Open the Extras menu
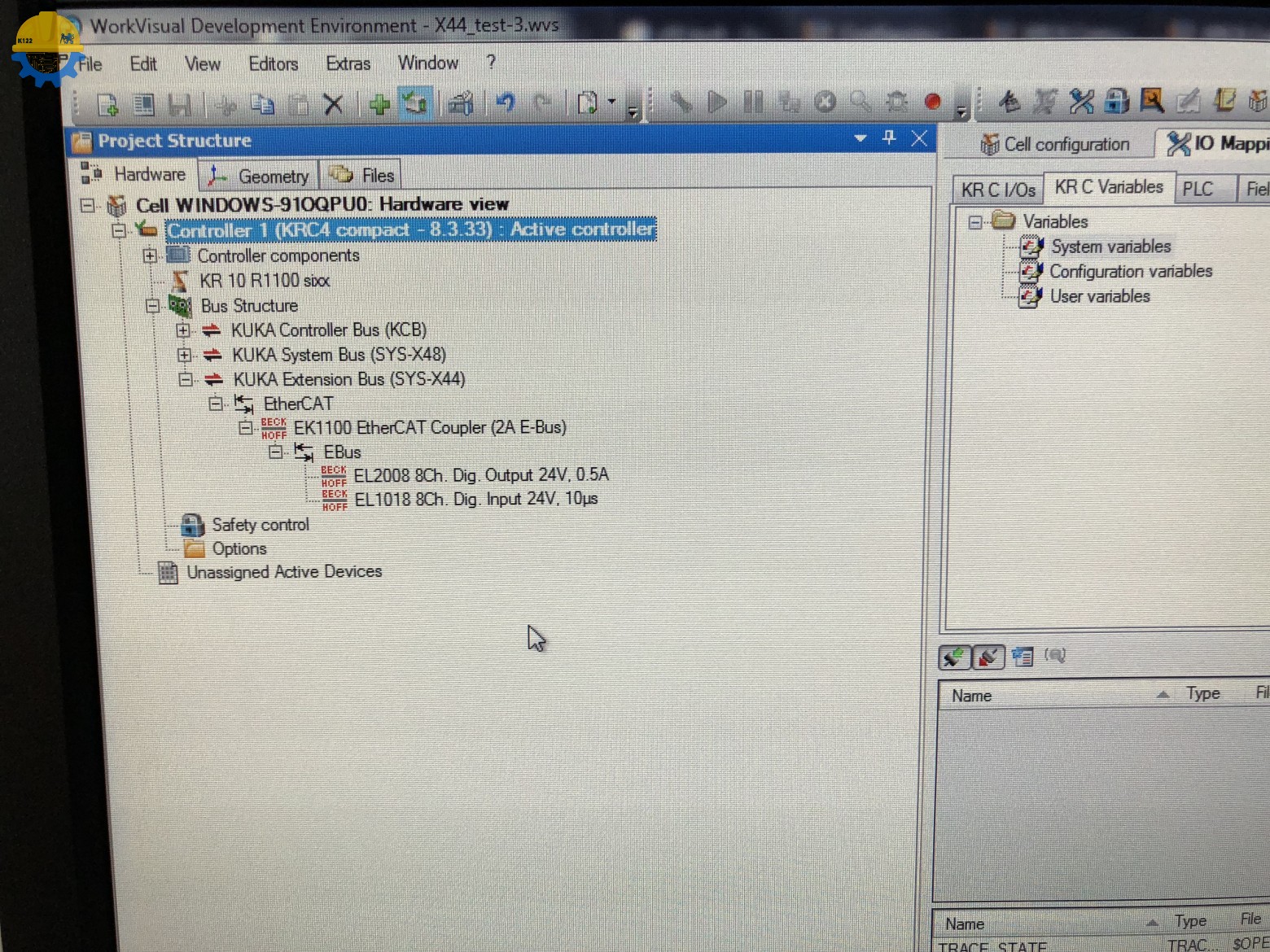 tap(348, 63)
